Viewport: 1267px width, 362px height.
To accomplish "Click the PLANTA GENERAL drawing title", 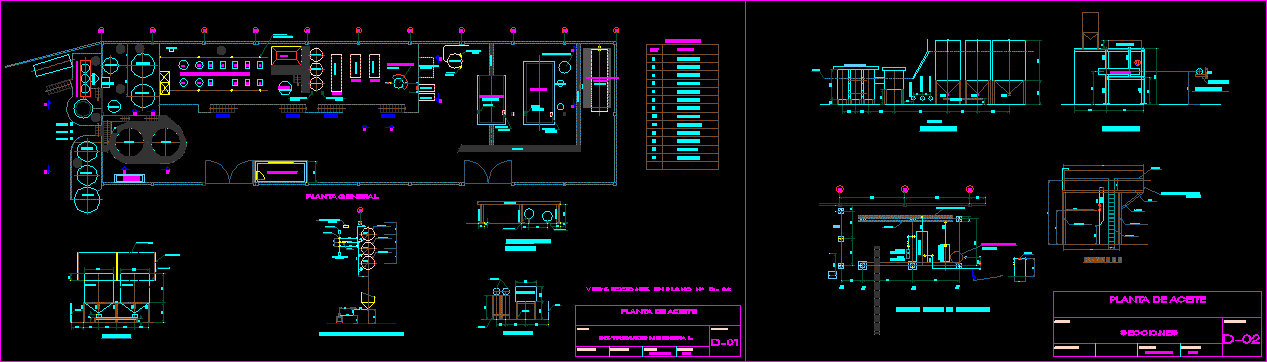I will coord(341,197).
